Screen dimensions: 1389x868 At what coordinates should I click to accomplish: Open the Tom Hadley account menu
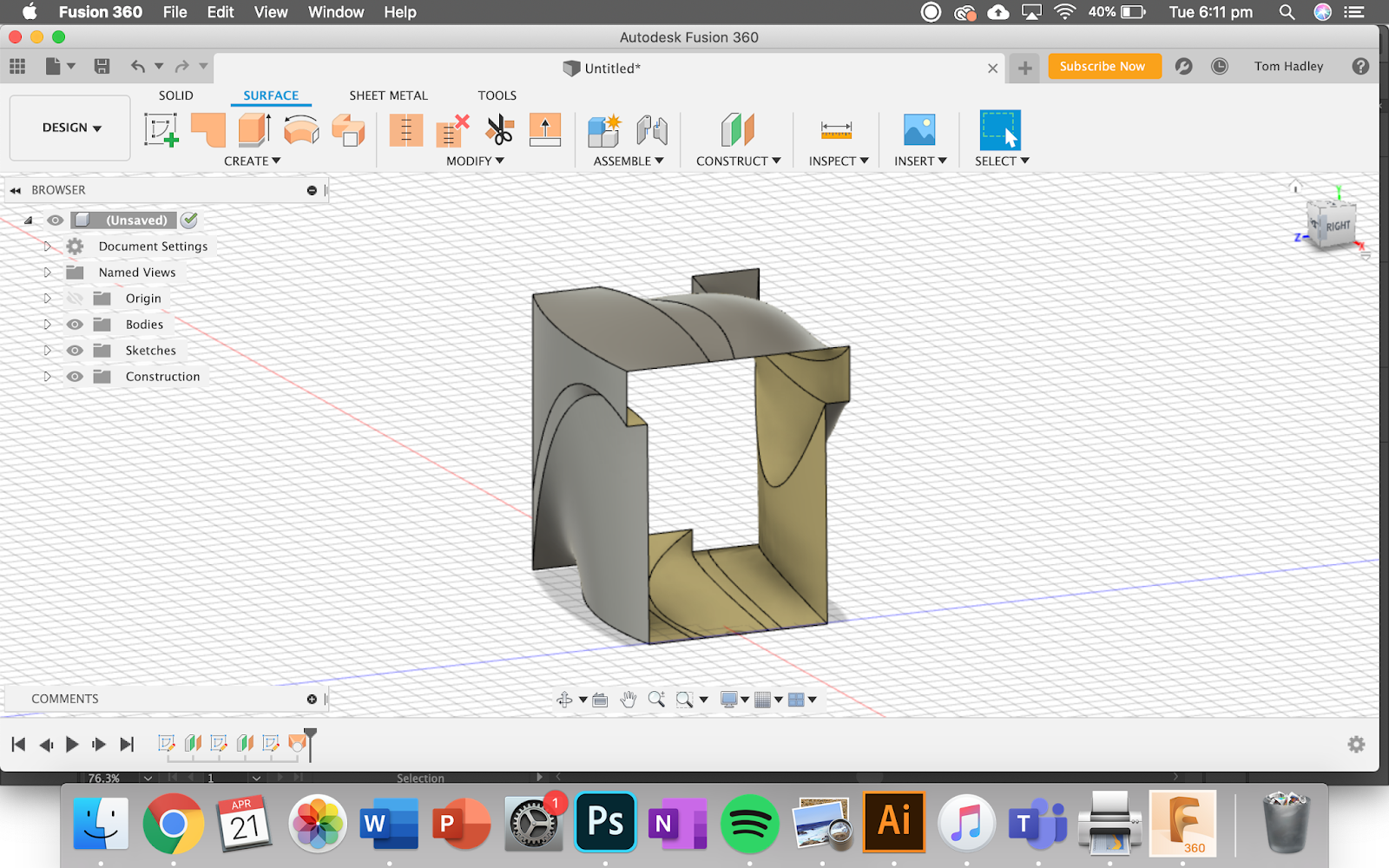click(1288, 66)
